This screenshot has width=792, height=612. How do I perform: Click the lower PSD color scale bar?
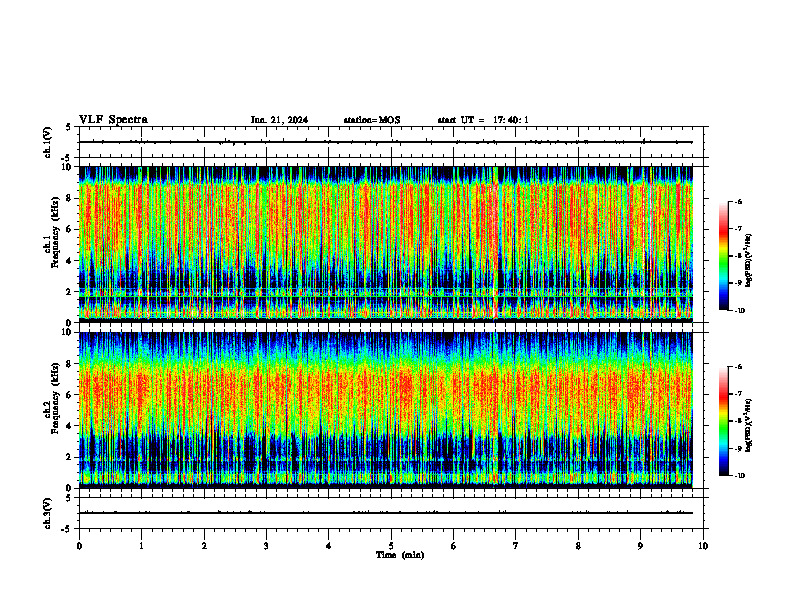pyautogui.click(x=724, y=421)
